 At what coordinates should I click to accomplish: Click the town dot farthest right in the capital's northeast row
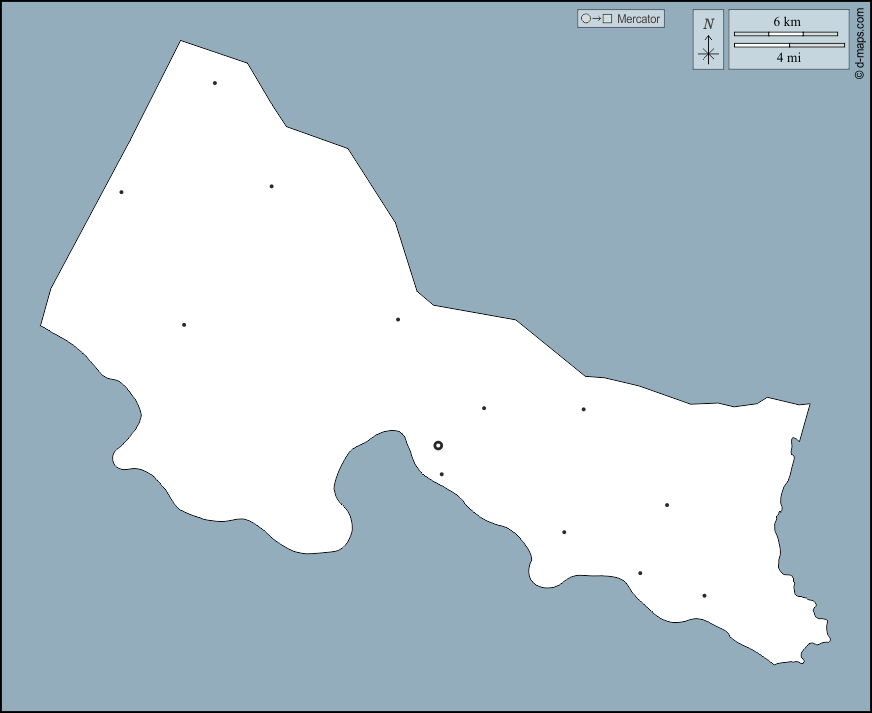[x=583, y=409]
